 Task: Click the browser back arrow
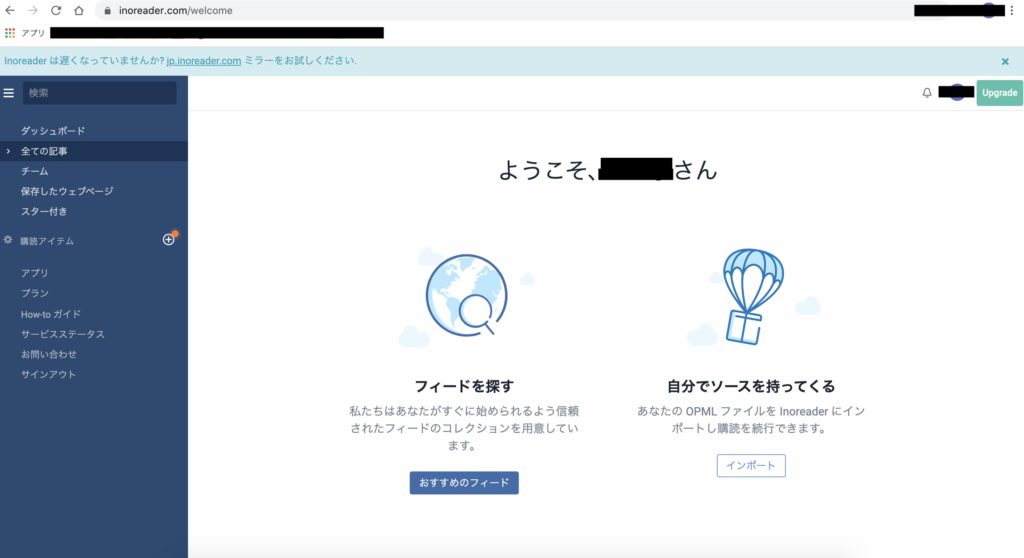10,10
